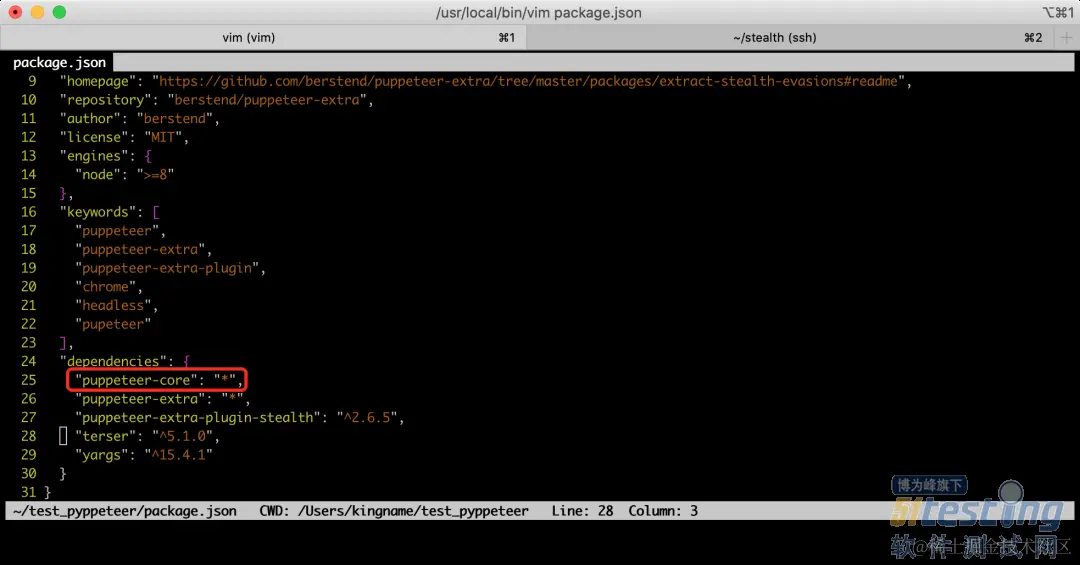Click the "^2.6.5" version value
The height and width of the screenshot is (565, 1080).
pos(366,417)
